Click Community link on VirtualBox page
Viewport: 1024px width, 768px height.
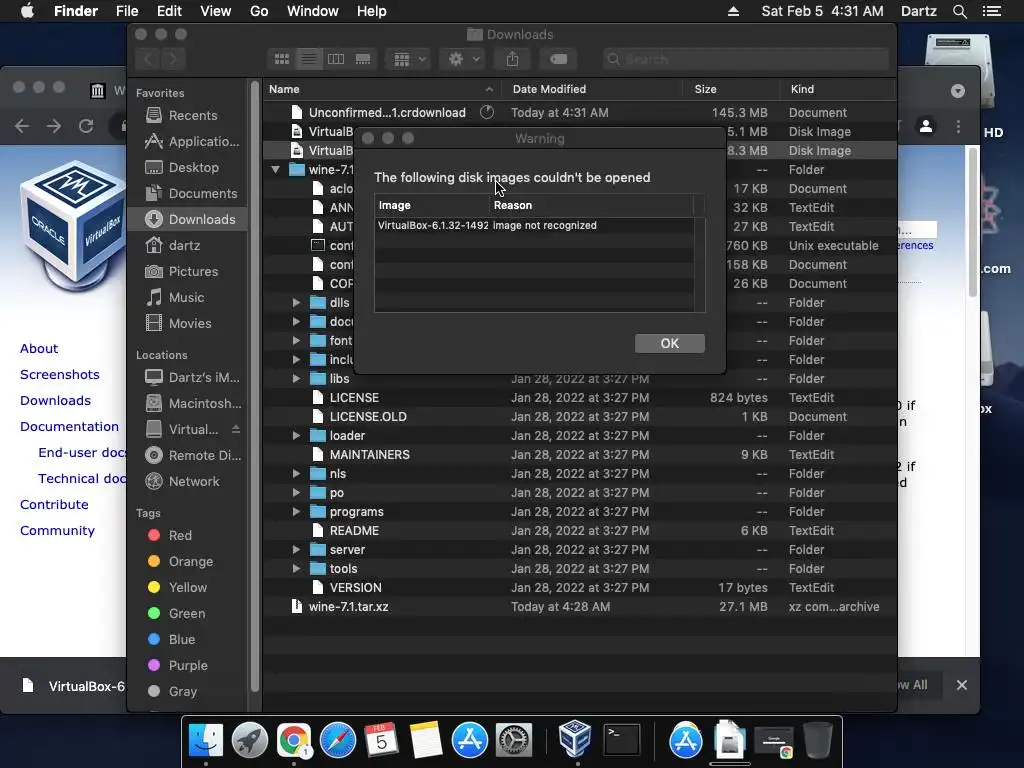click(x=57, y=531)
